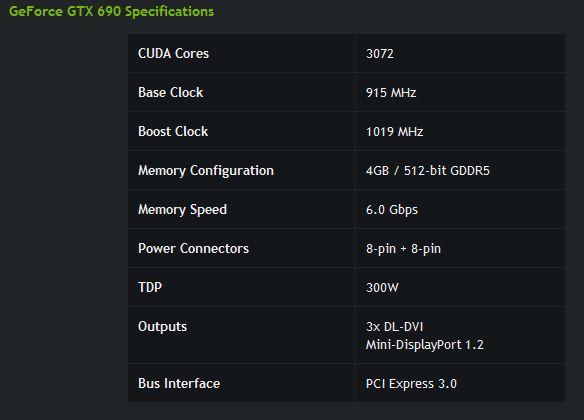
Task: Click the PCI Express 3.0 value
Action: (411, 384)
